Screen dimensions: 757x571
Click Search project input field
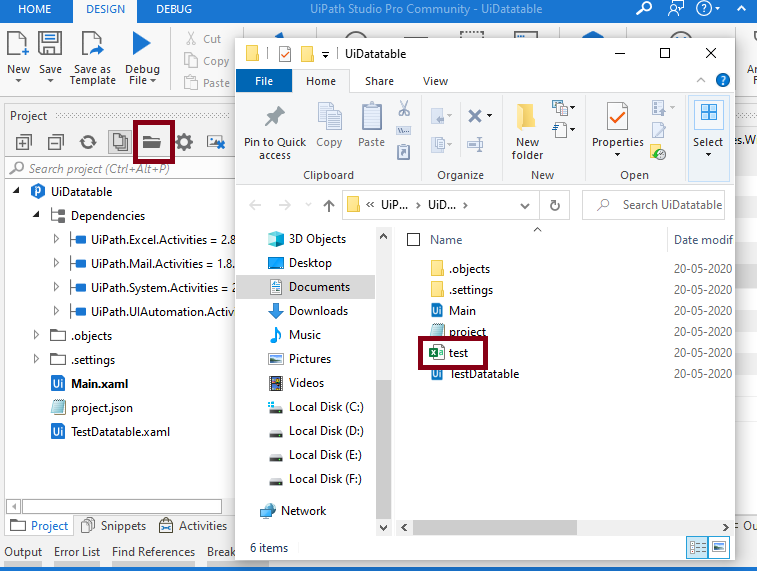pyautogui.click(x=121, y=169)
